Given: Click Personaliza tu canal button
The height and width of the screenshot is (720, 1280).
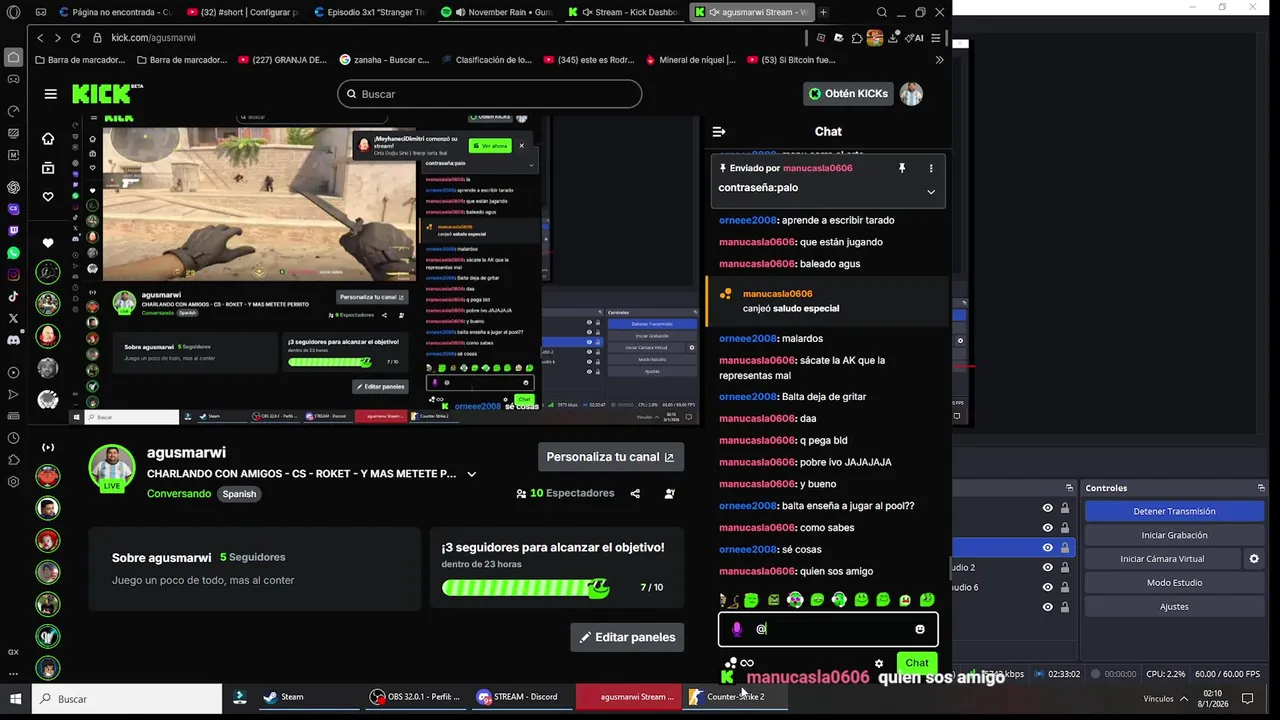Looking at the screenshot, I should 610,457.
